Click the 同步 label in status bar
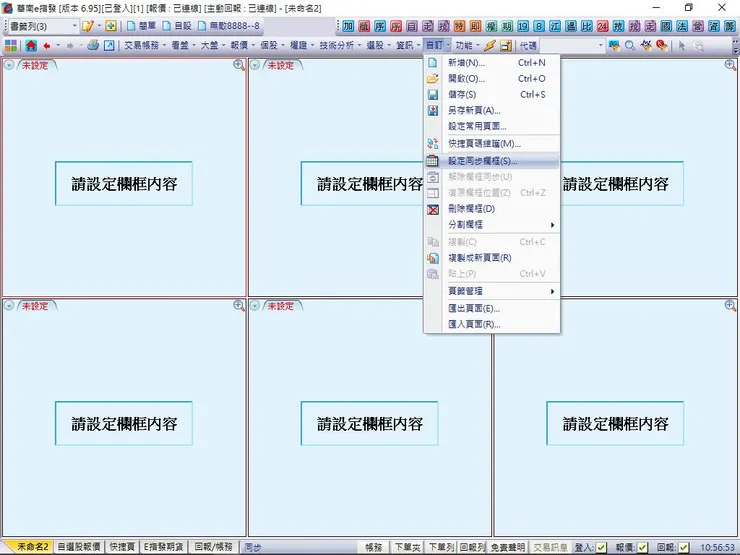The height and width of the screenshot is (555, 740). point(253,547)
